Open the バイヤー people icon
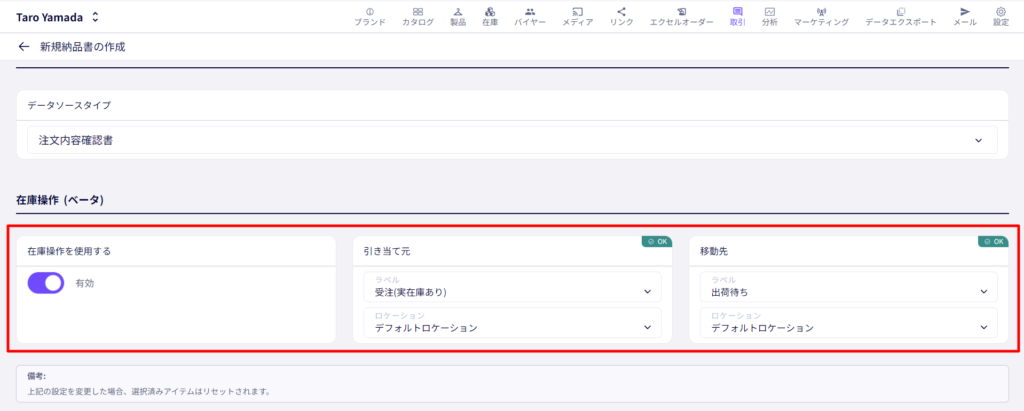Screen dimensions: 1024x411 pyautogui.click(x=530, y=12)
